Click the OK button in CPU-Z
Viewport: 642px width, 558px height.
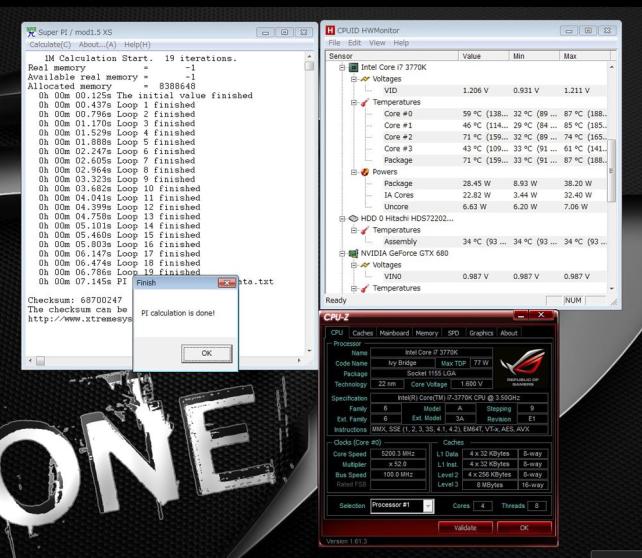tap(524, 528)
